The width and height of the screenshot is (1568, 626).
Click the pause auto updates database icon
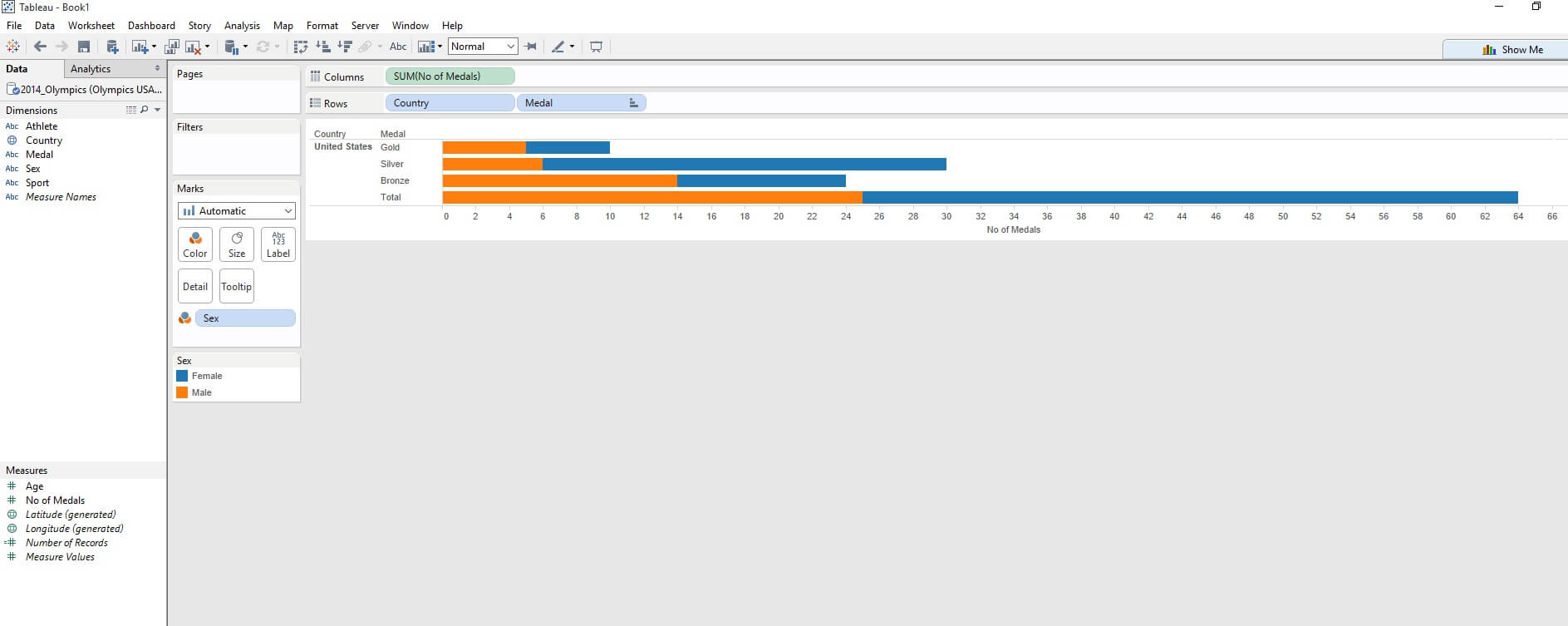point(232,47)
